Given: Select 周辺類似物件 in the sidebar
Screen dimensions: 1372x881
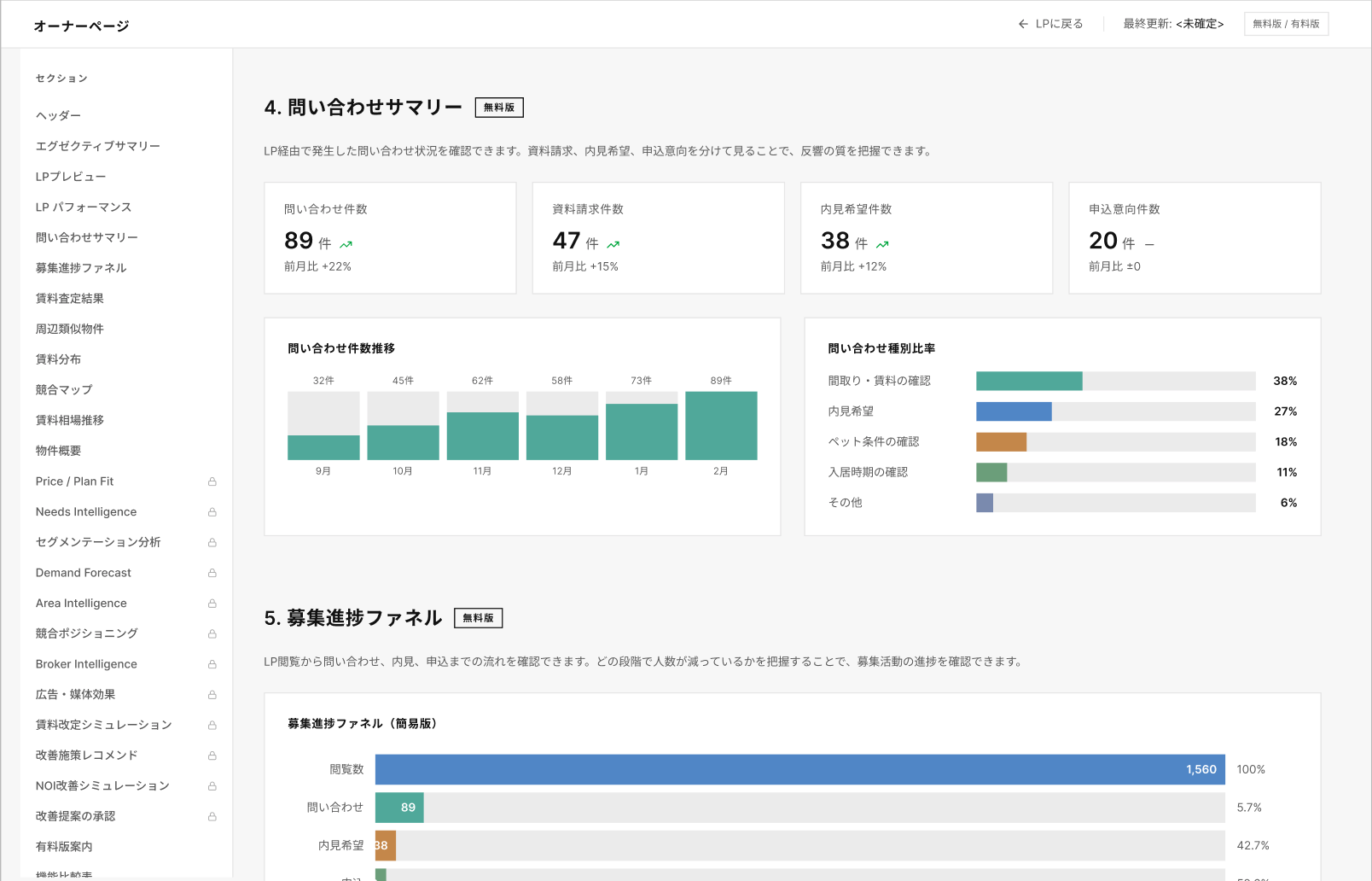Looking at the screenshot, I should tap(70, 329).
